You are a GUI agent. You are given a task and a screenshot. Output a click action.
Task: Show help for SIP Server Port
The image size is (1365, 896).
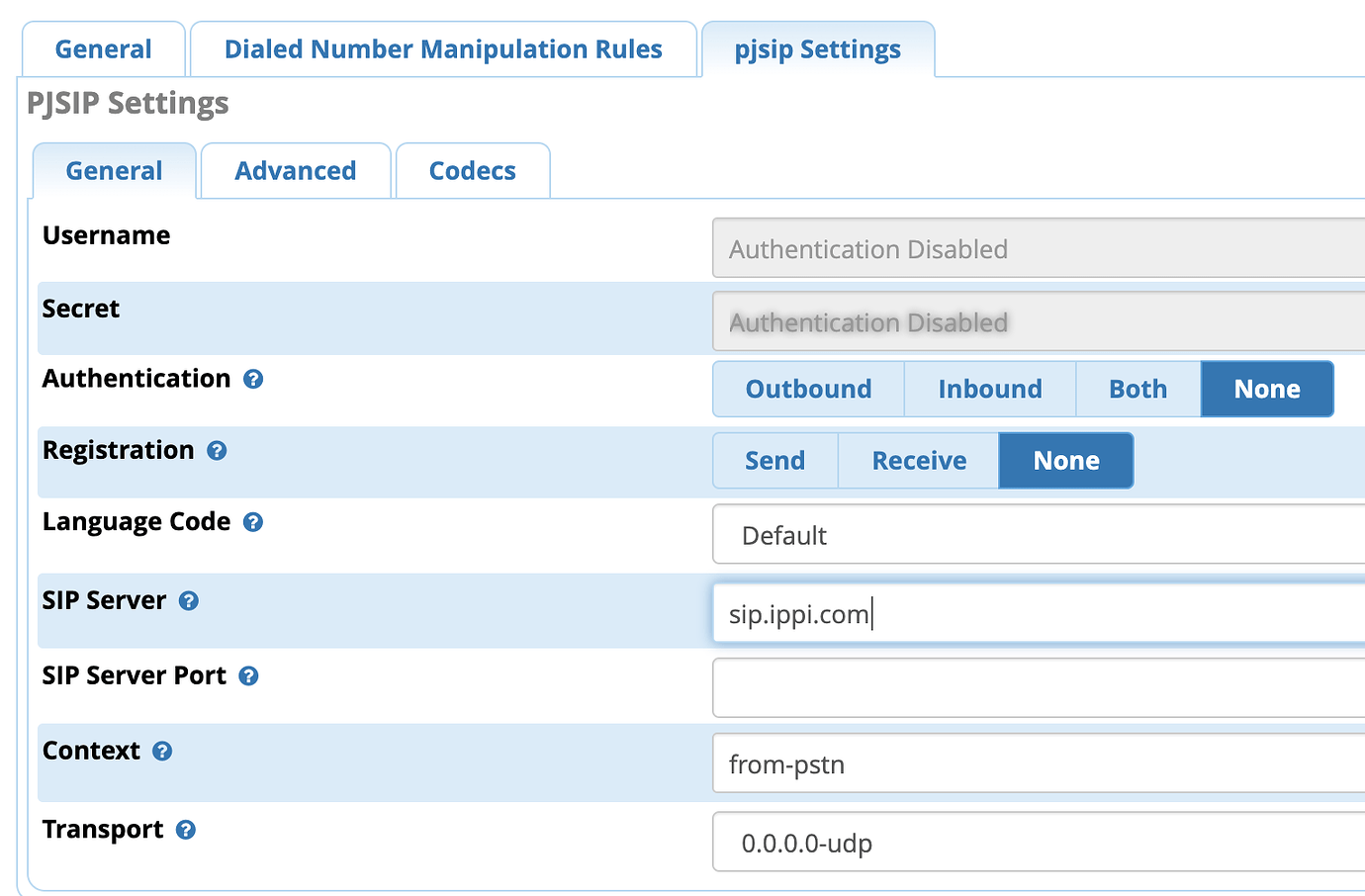[x=248, y=676]
